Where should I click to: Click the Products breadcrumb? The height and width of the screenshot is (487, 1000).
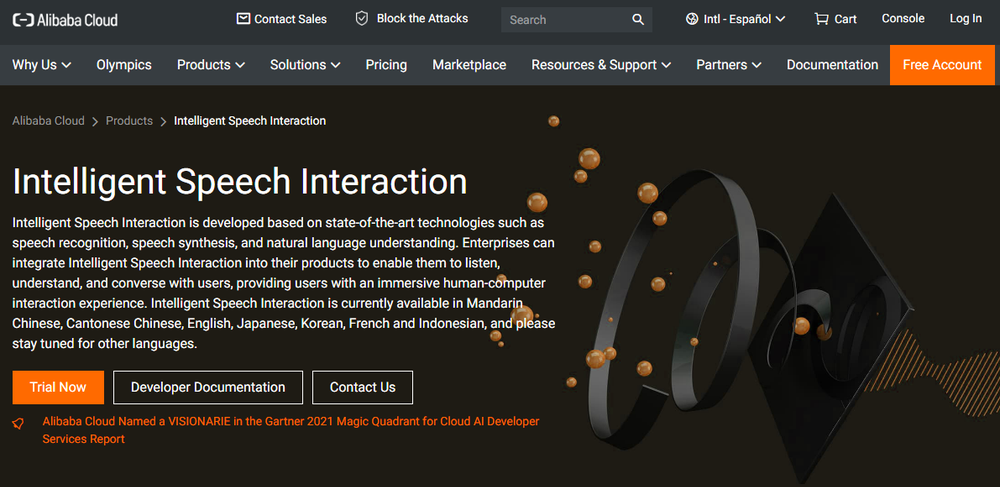tap(129, 120)
